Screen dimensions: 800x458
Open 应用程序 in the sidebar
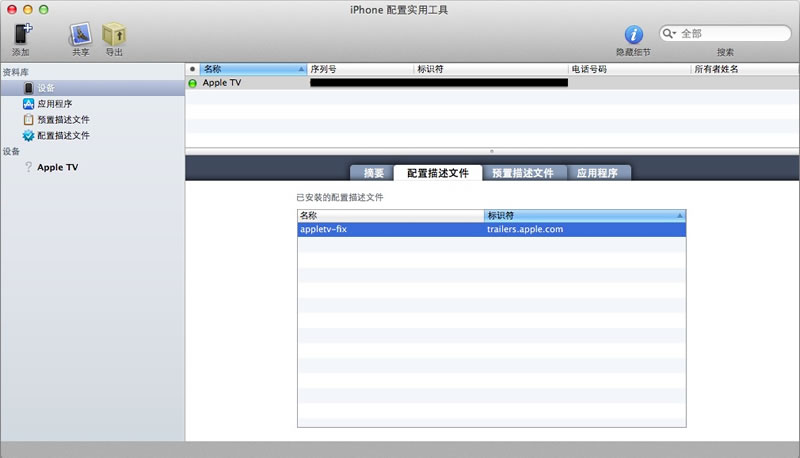point(54,104)
